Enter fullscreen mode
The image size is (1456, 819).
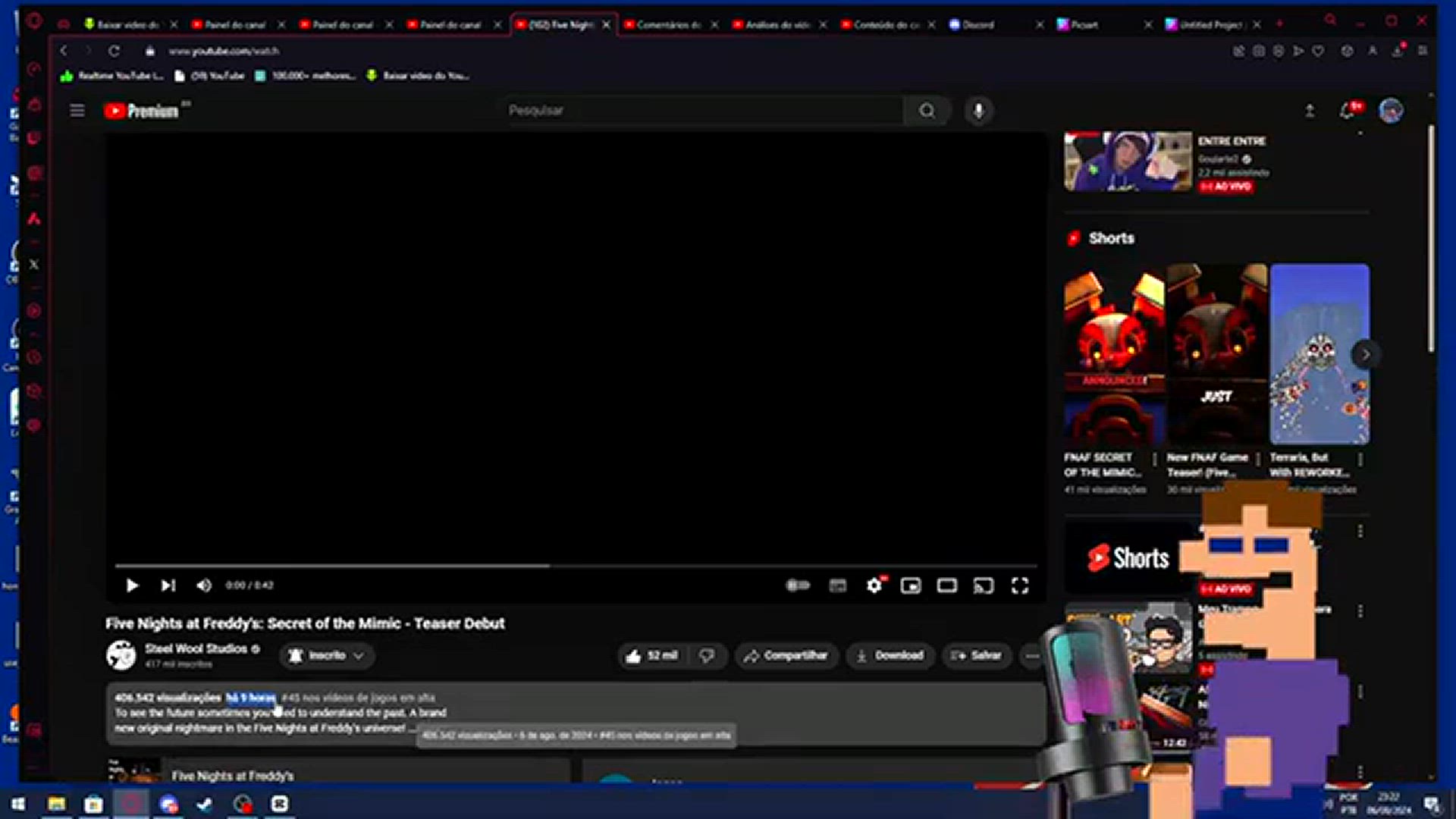1020,585
